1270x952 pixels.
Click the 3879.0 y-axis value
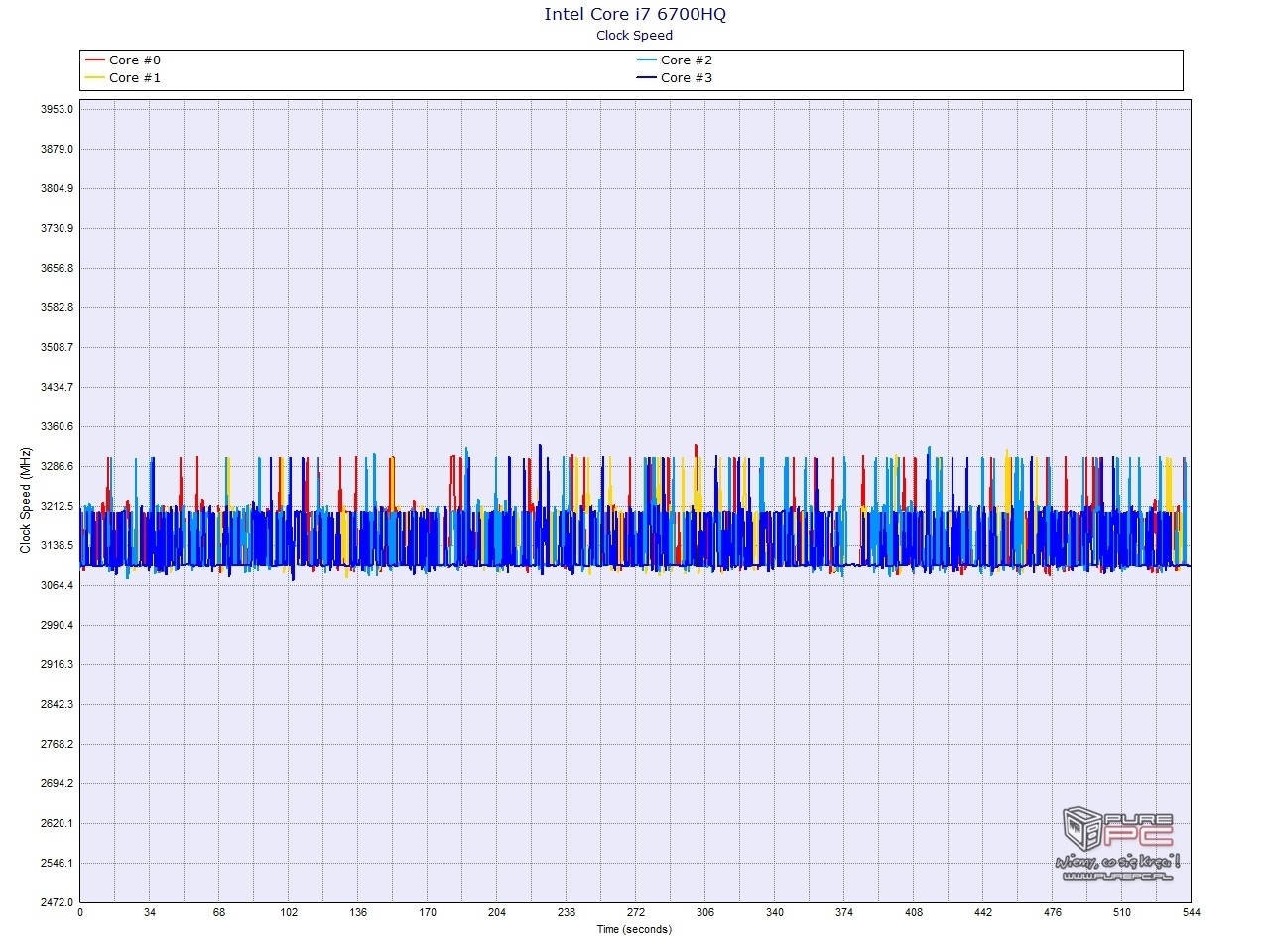pos(57,149)
